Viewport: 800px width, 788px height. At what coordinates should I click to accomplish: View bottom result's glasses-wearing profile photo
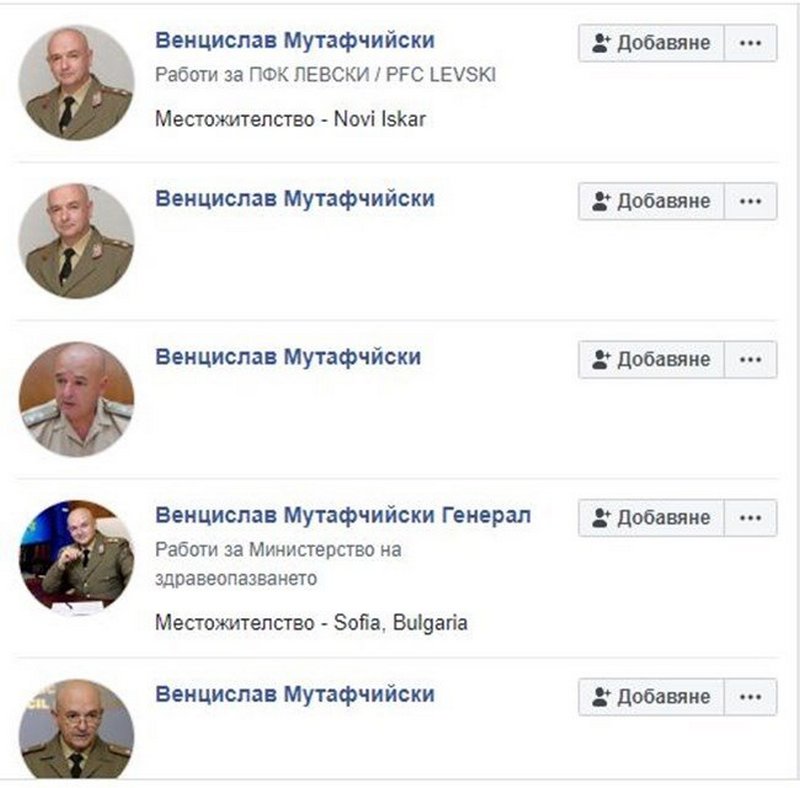click(x=77, y=729)
